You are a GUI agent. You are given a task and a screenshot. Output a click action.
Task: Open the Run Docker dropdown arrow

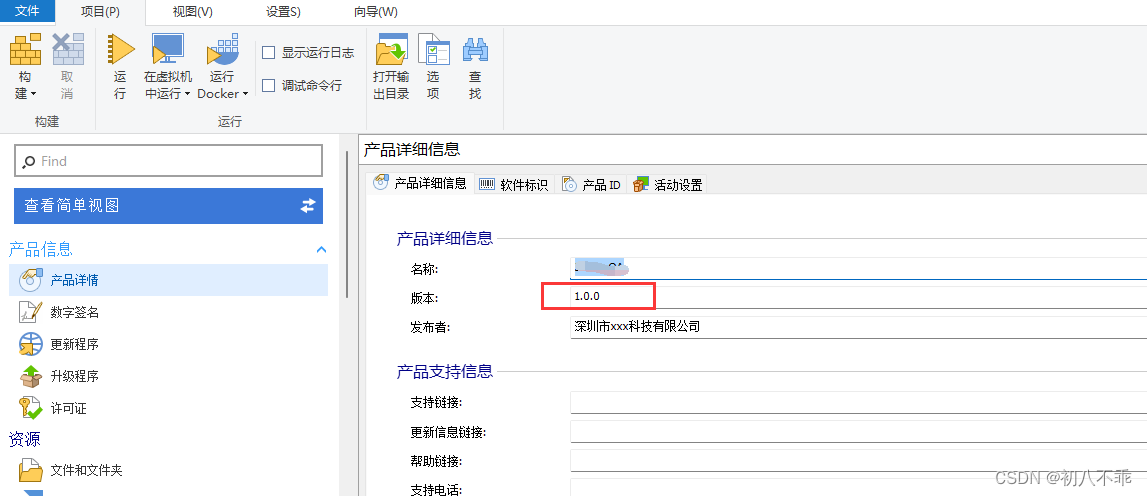click(245, 94)
